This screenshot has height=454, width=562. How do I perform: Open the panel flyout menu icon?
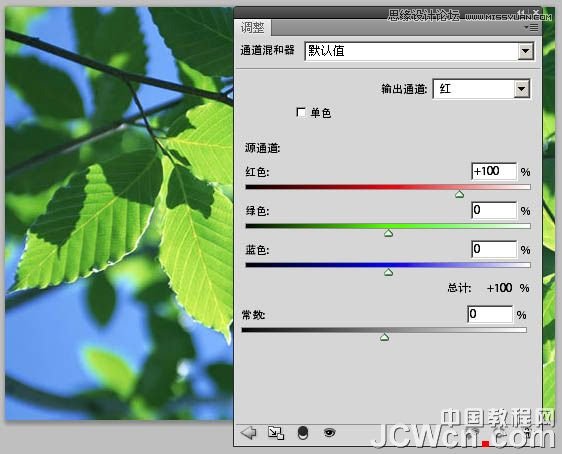[x=532, y=28]
